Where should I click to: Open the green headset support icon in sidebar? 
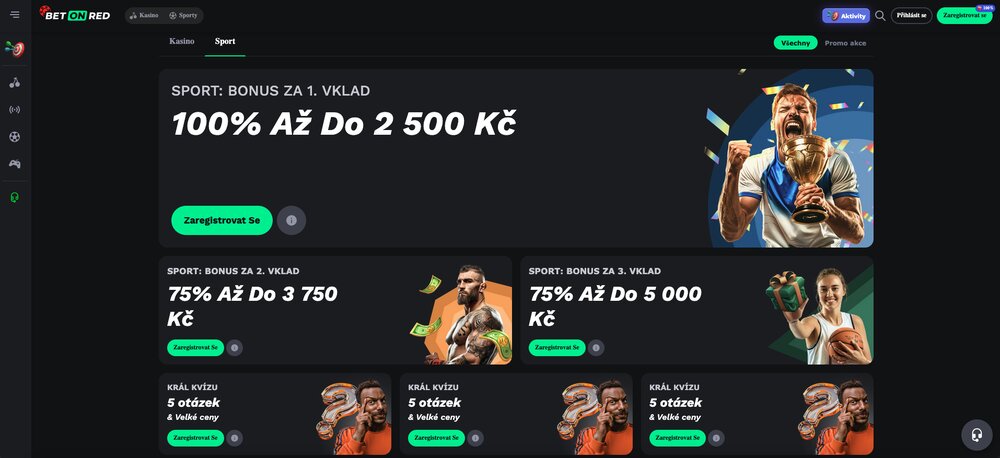[x=15, y=197]
